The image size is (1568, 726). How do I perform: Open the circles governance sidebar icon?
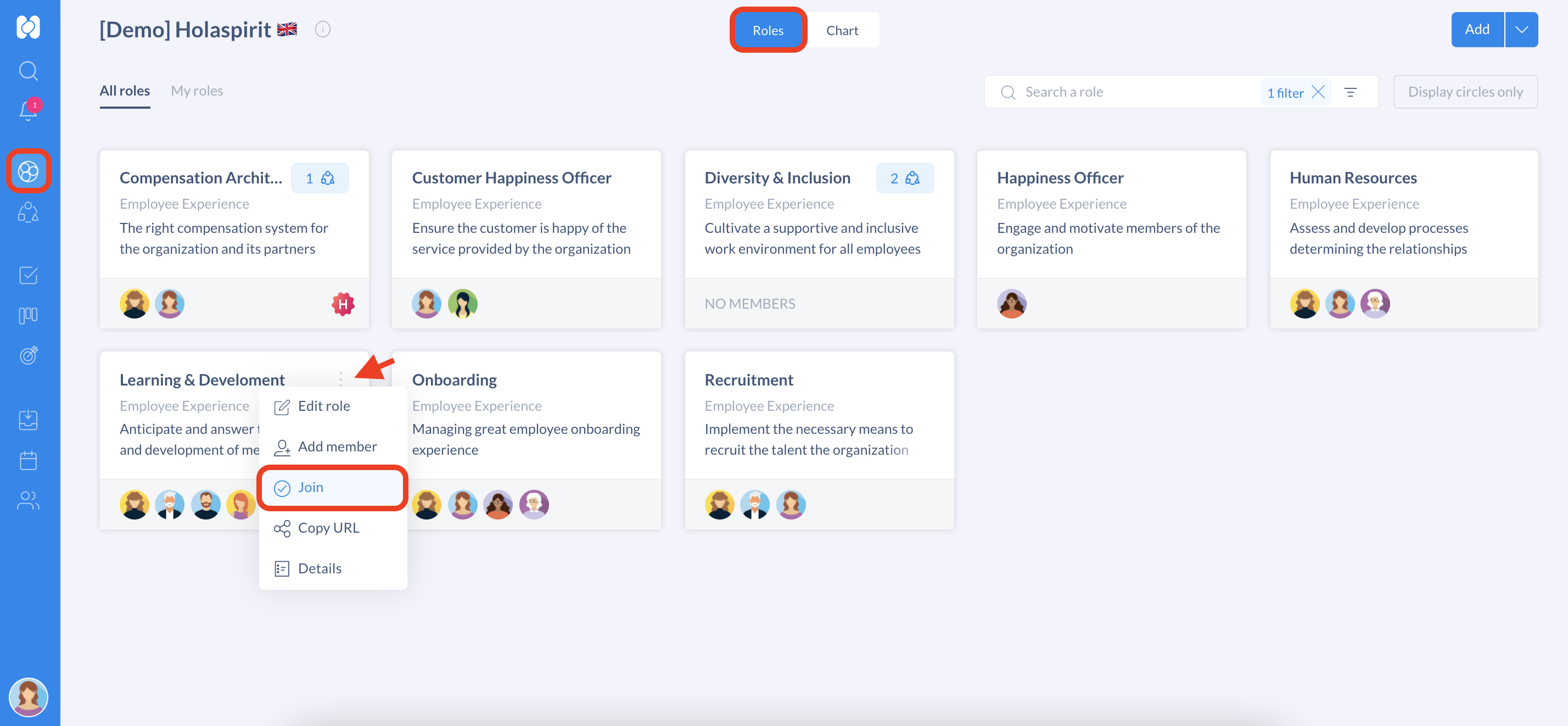click(28, 171)
